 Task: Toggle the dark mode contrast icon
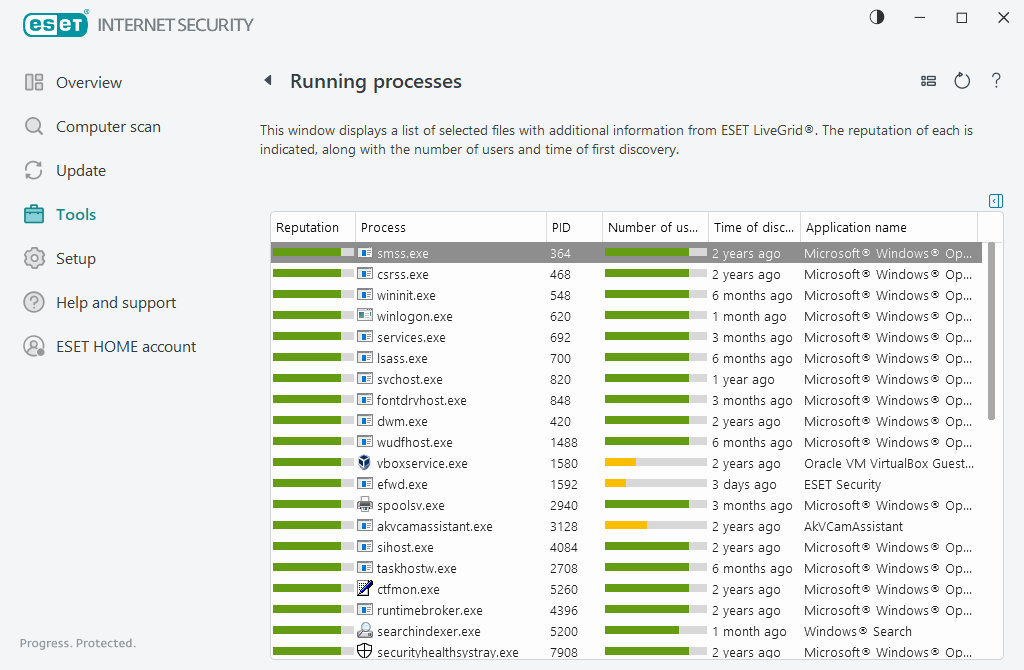[x=877, y=18]
